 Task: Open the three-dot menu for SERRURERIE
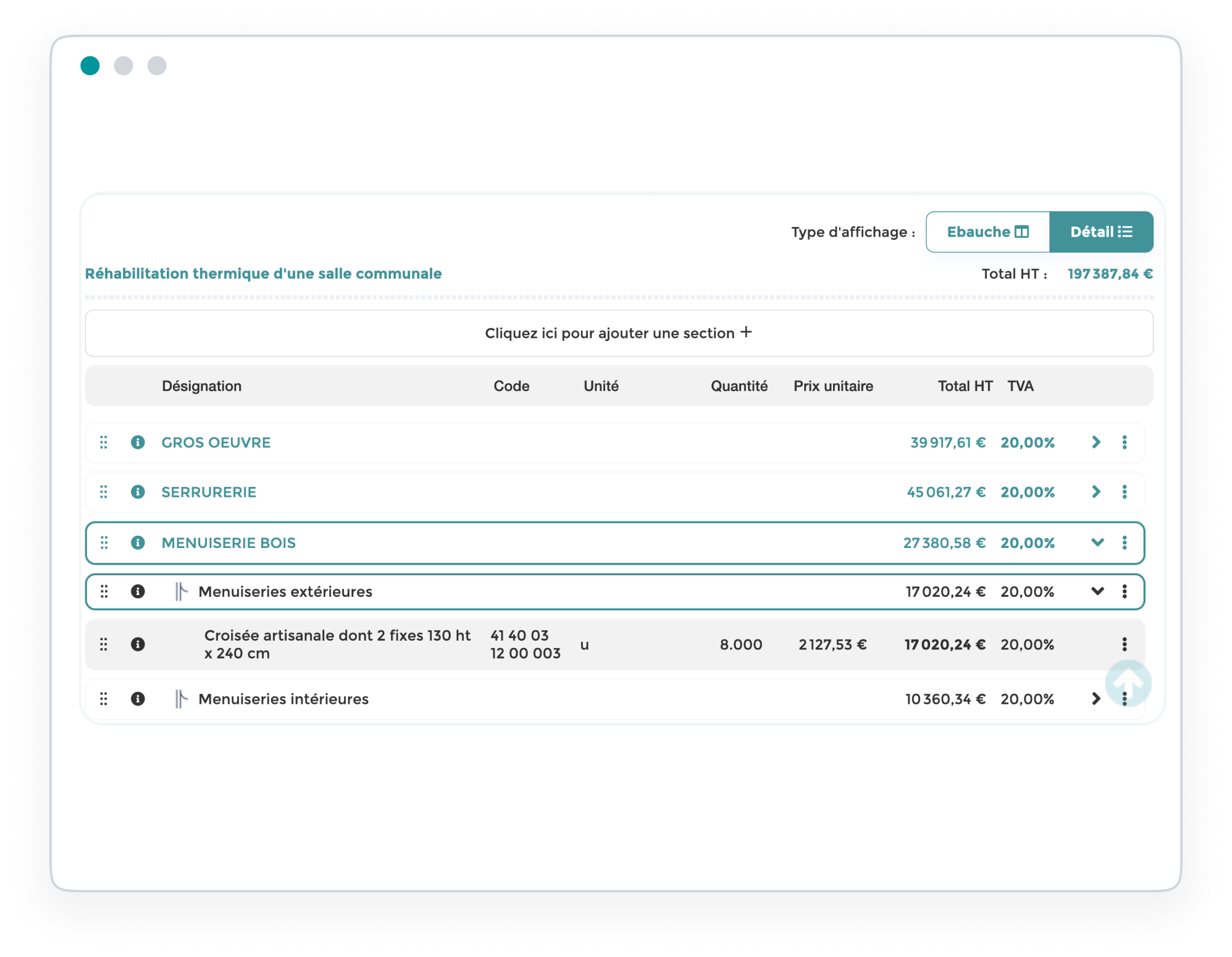[x=1125, y=492]
